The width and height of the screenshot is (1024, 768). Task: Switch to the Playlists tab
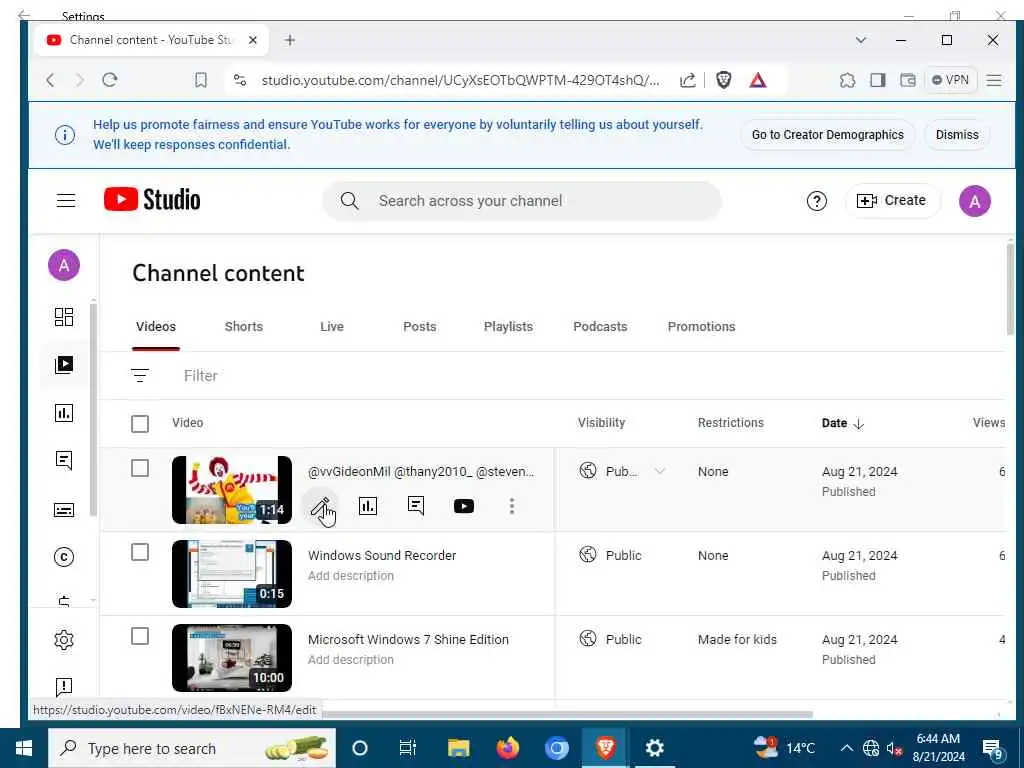tap(508, 327)
